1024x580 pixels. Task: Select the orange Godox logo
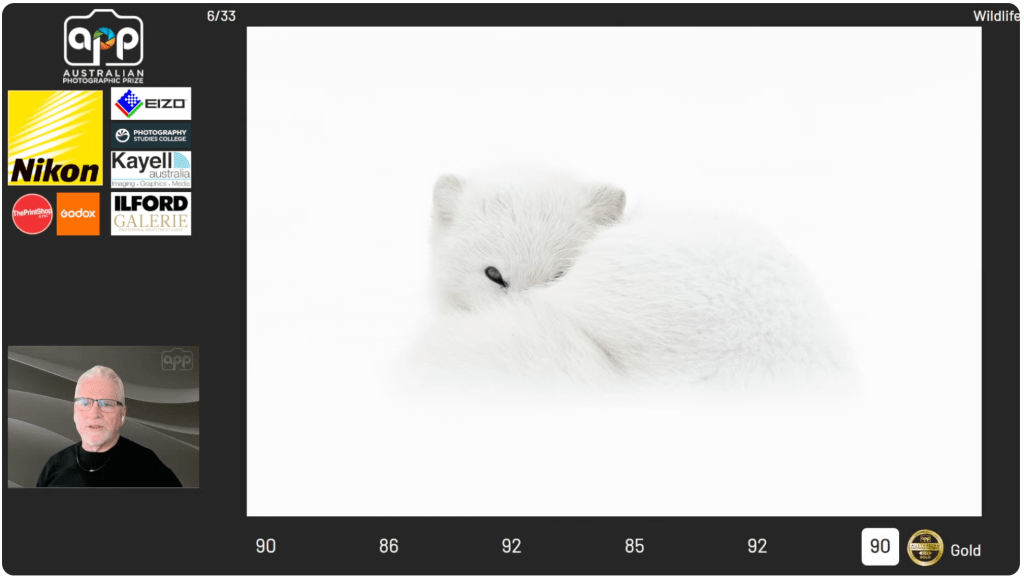(78, 214)
